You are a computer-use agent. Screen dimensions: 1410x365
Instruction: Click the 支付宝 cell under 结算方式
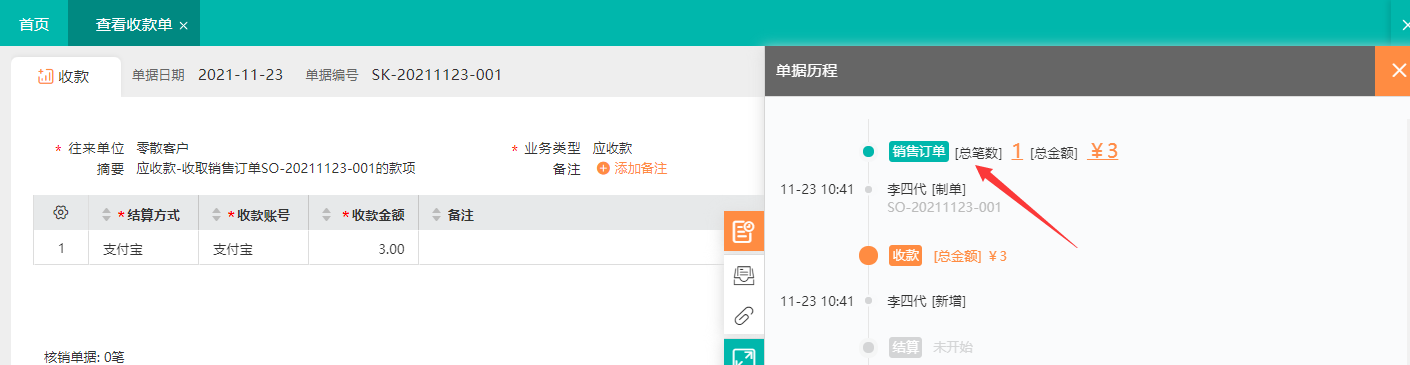point(144,249)
